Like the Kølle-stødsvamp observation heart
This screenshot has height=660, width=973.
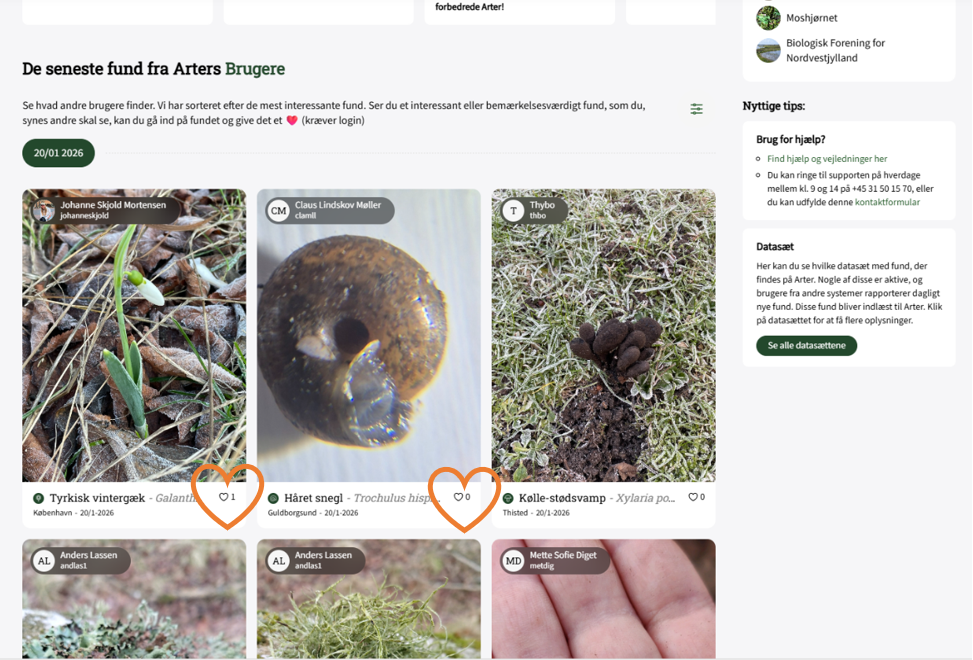coord(692,497)
